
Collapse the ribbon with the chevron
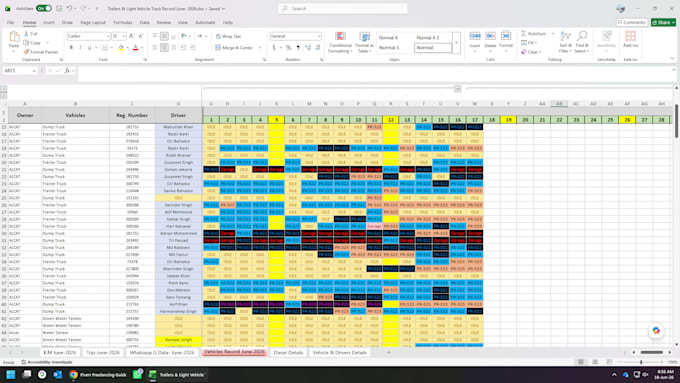[672, 59]
